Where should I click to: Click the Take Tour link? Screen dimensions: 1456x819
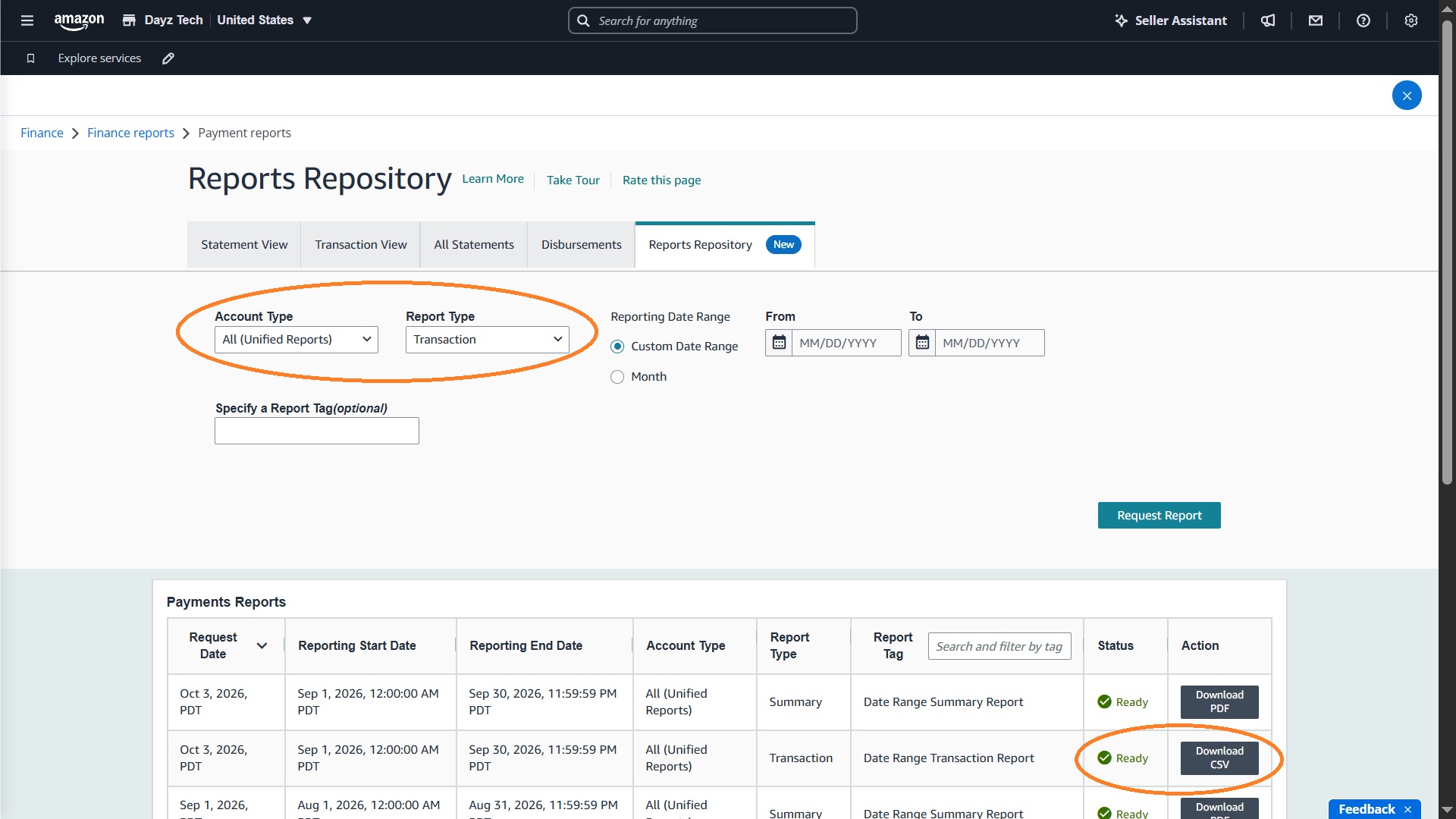tap(573, 180)
